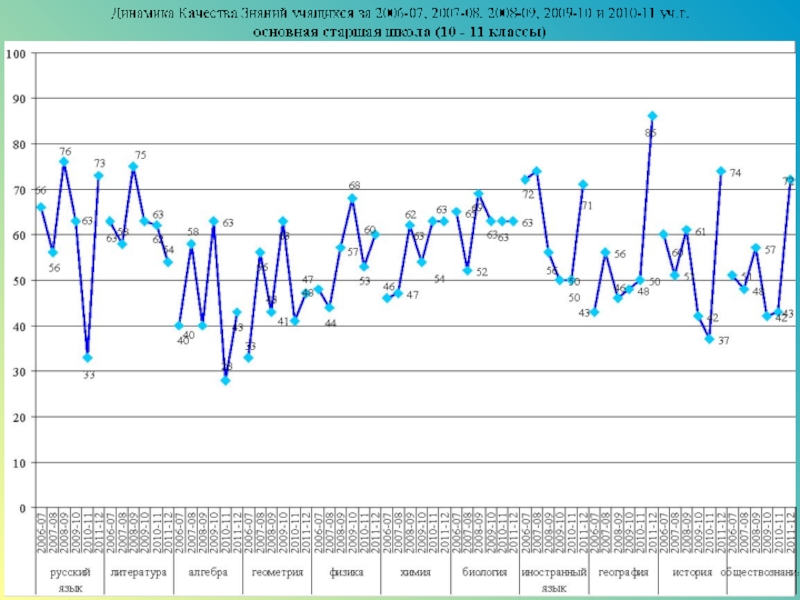Click the data label 73 in русский язык
Screen dimensions: 800x600
point(99,163)
